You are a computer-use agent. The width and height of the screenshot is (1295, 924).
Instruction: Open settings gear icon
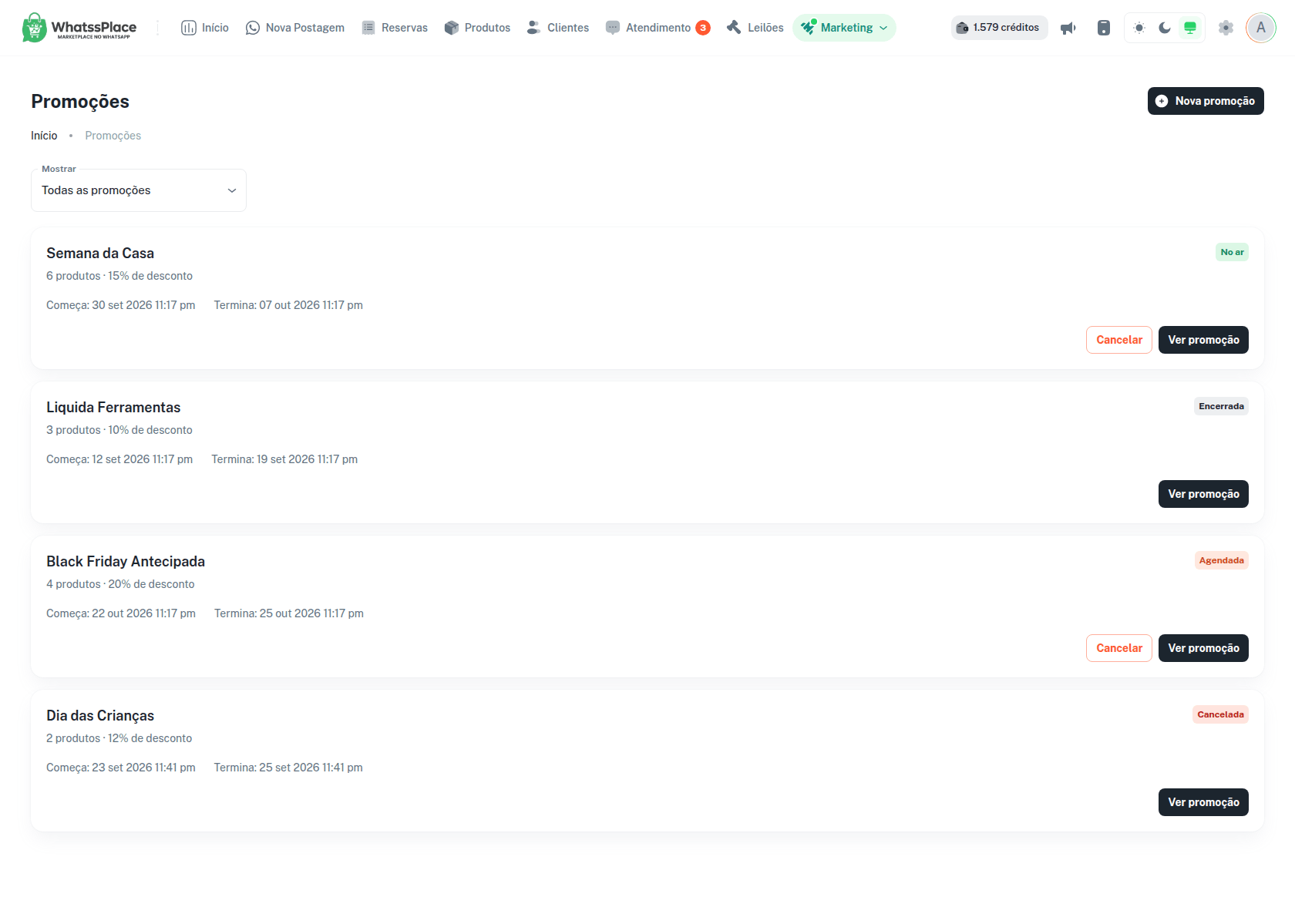[1226, 28]
